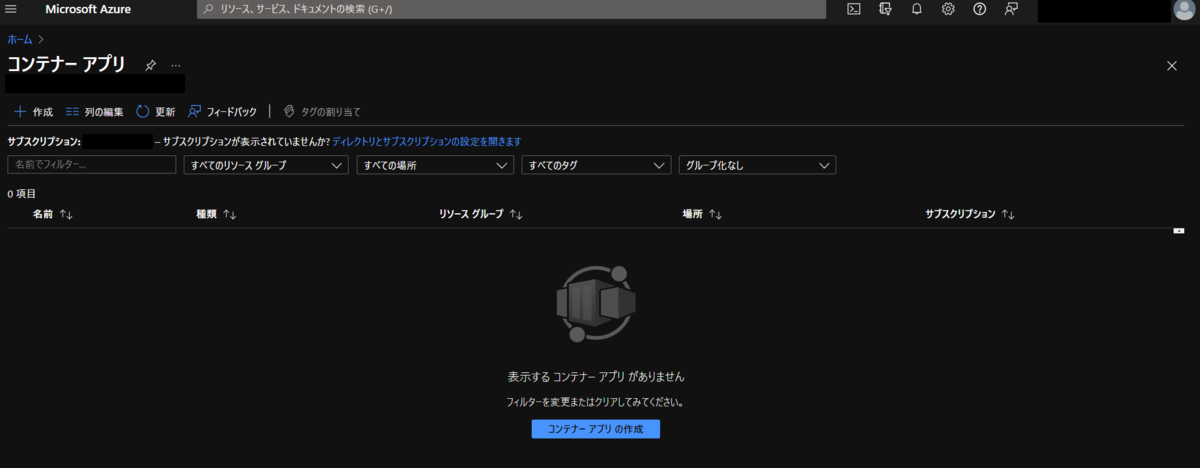Pin the コンテナー アプリ page
This screenshot has height=468, width=1200.
150,65
